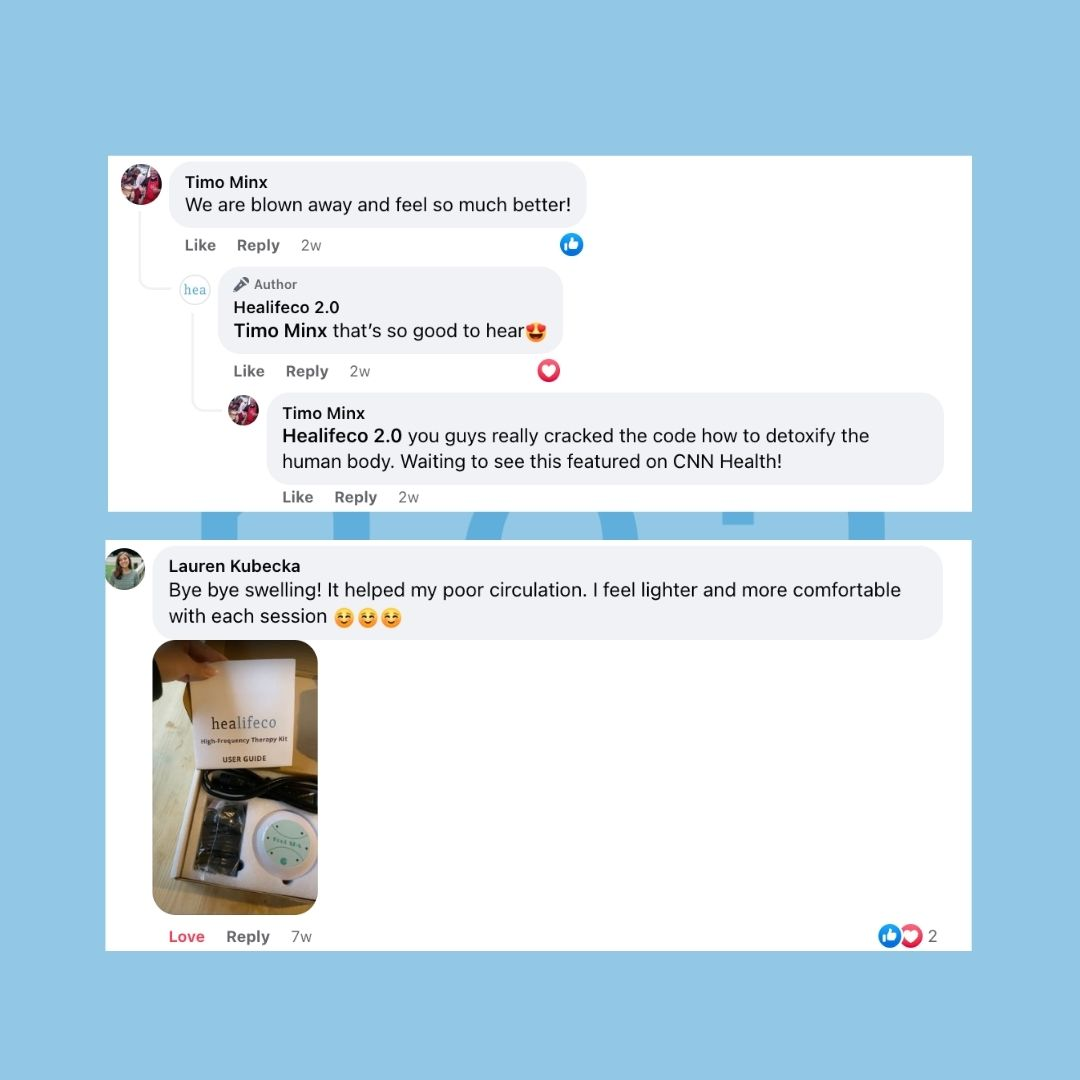Reply to Lauren Kubecka's swelling comment
Image resolution: width=1080 pixels, height=1080 pixels.
[248, 937]
